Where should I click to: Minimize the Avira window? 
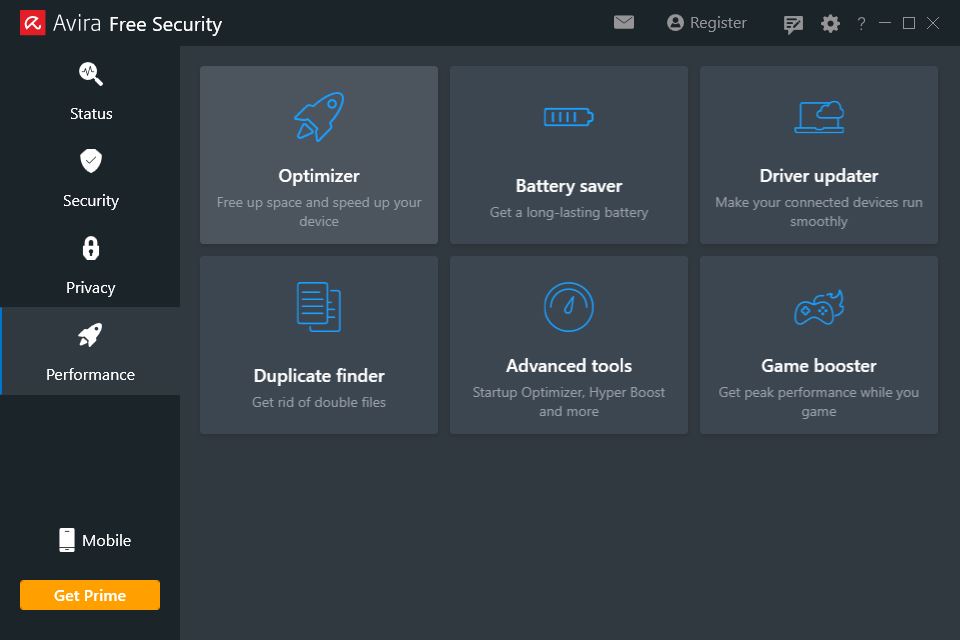pyautogui.click(x=885, y=23)
